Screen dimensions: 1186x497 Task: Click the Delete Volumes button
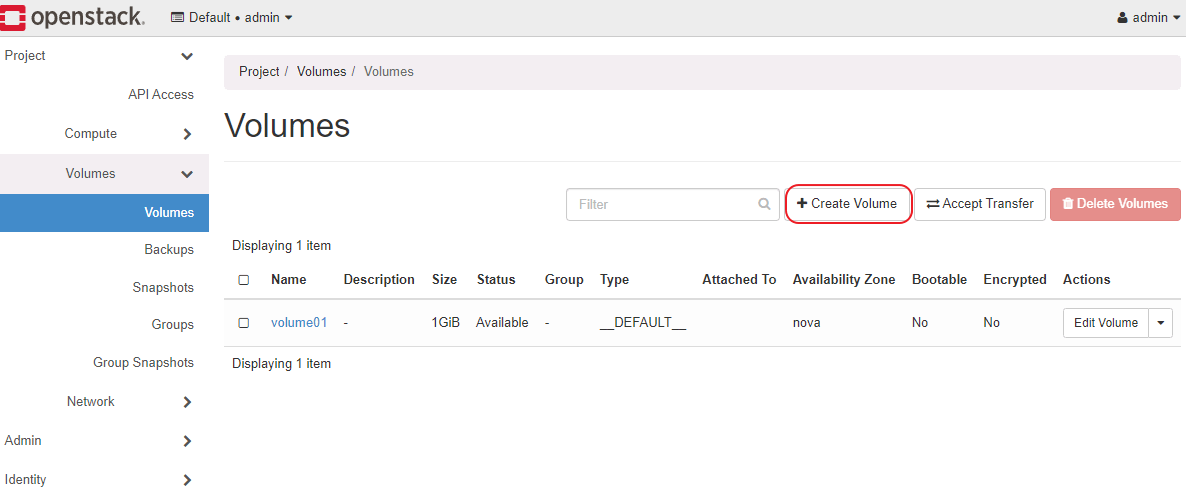[1114, 204]
